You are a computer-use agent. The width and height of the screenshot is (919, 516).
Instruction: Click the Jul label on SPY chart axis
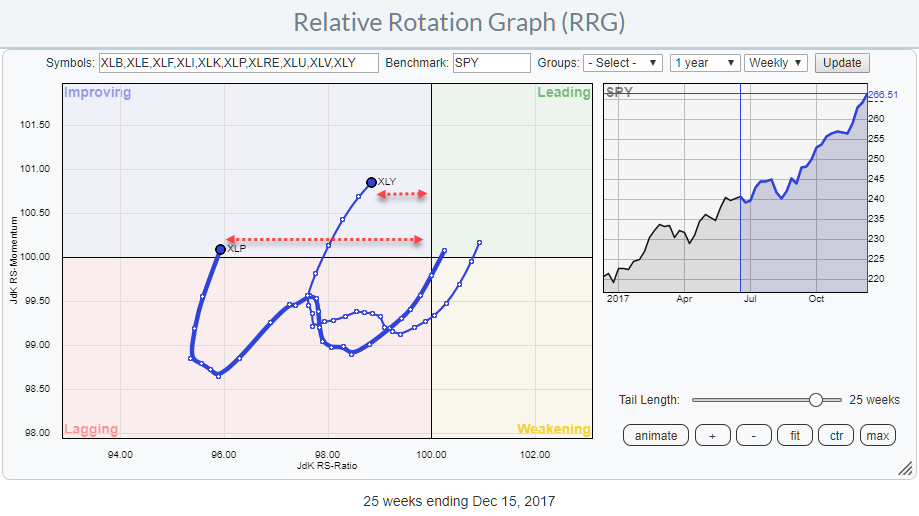[x=750, y=298]
